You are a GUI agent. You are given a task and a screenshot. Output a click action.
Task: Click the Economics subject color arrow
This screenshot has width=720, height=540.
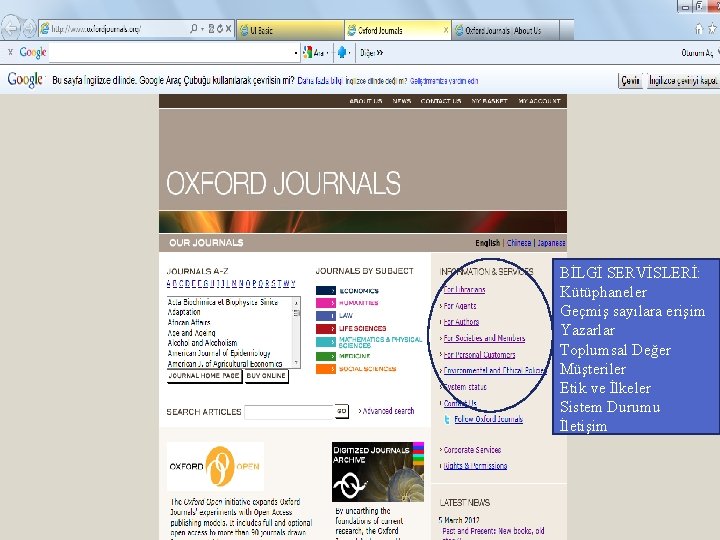(326, 291)
